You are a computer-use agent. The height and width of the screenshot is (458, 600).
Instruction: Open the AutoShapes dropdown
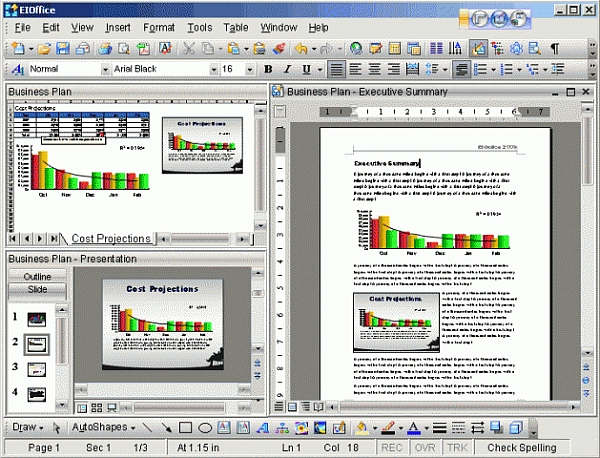tap(103, 427)
